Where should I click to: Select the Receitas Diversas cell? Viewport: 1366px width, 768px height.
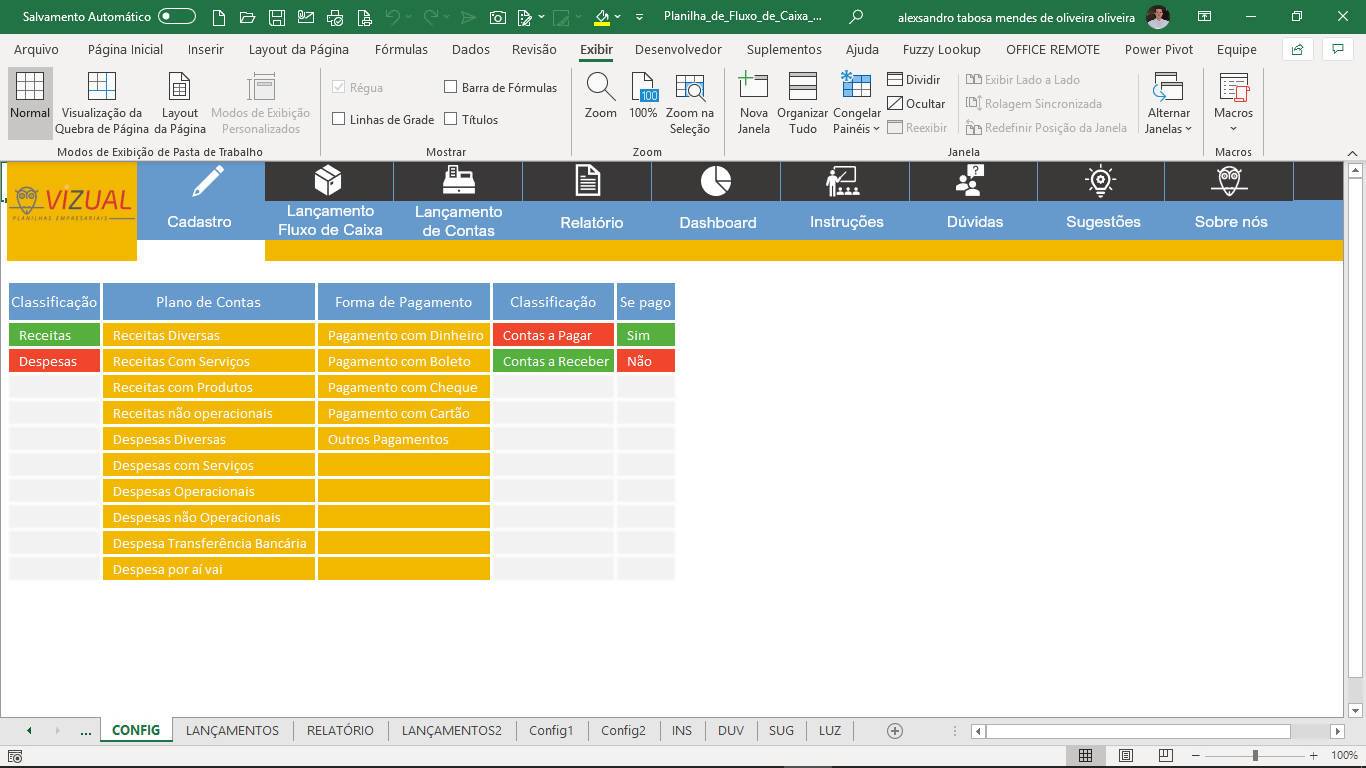tap(209, 335)
